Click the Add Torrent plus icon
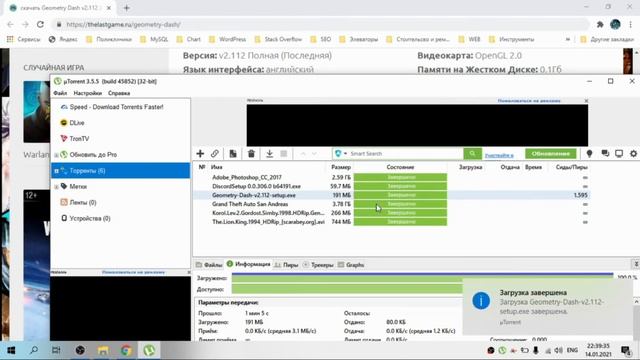640x360 pixels. [200, 154]
